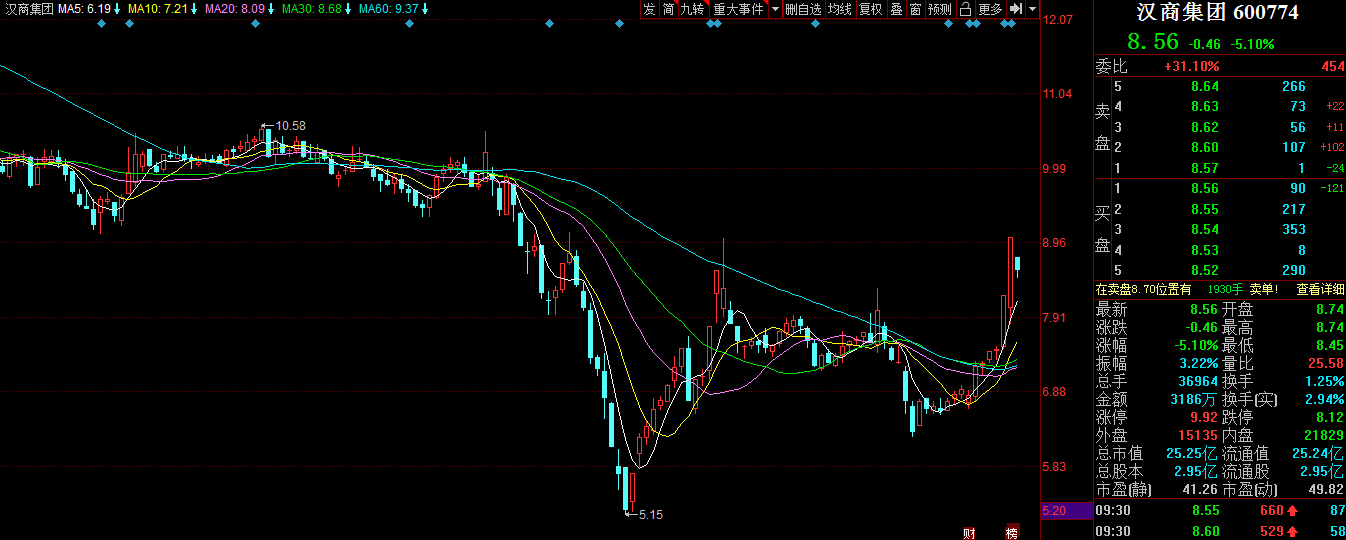Click 涨停 limit-up price 9.92

point(1203,418)
